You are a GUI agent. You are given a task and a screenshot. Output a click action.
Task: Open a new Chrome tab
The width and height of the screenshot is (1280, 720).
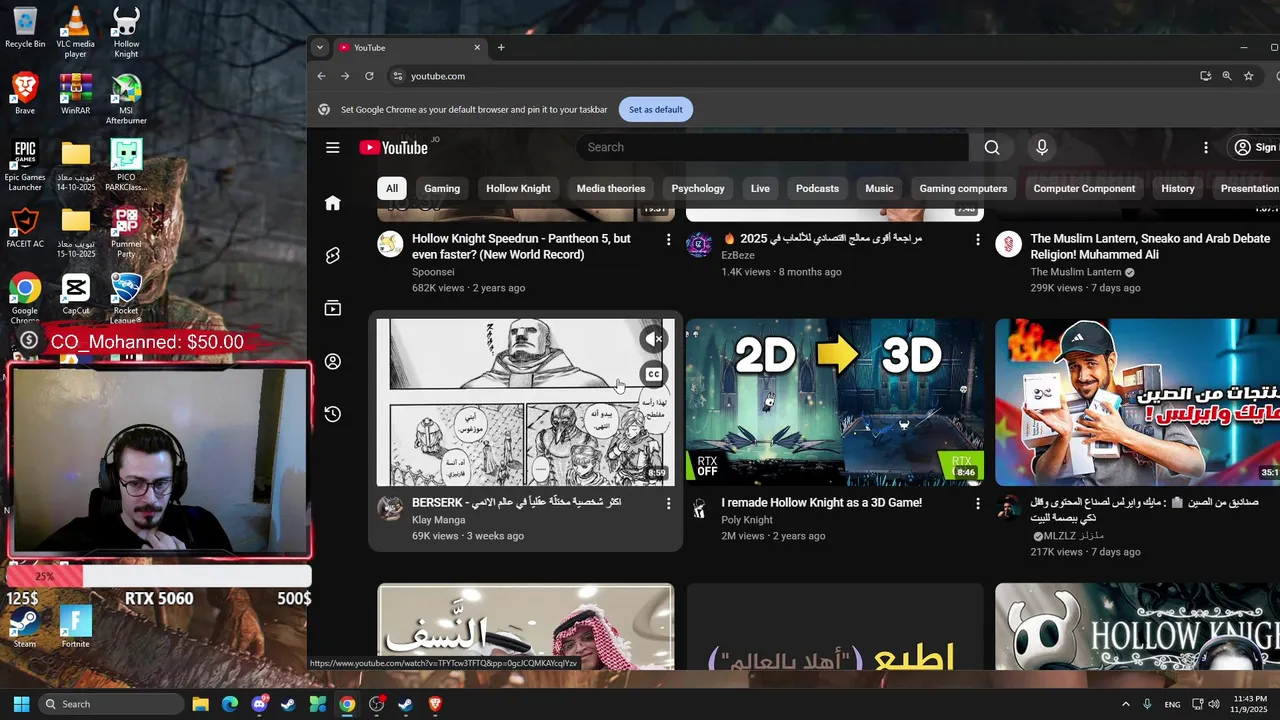501,47
